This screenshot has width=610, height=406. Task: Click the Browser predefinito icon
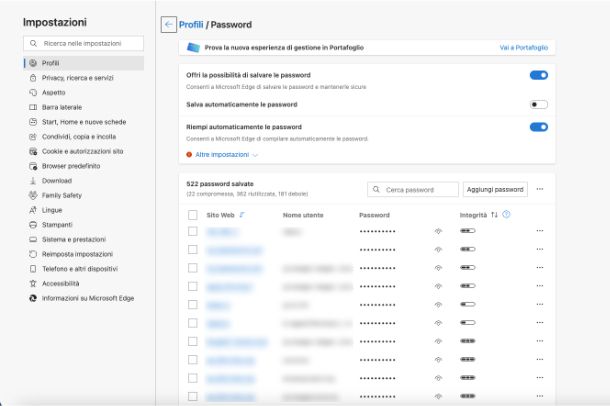click(x=33, y=166)
